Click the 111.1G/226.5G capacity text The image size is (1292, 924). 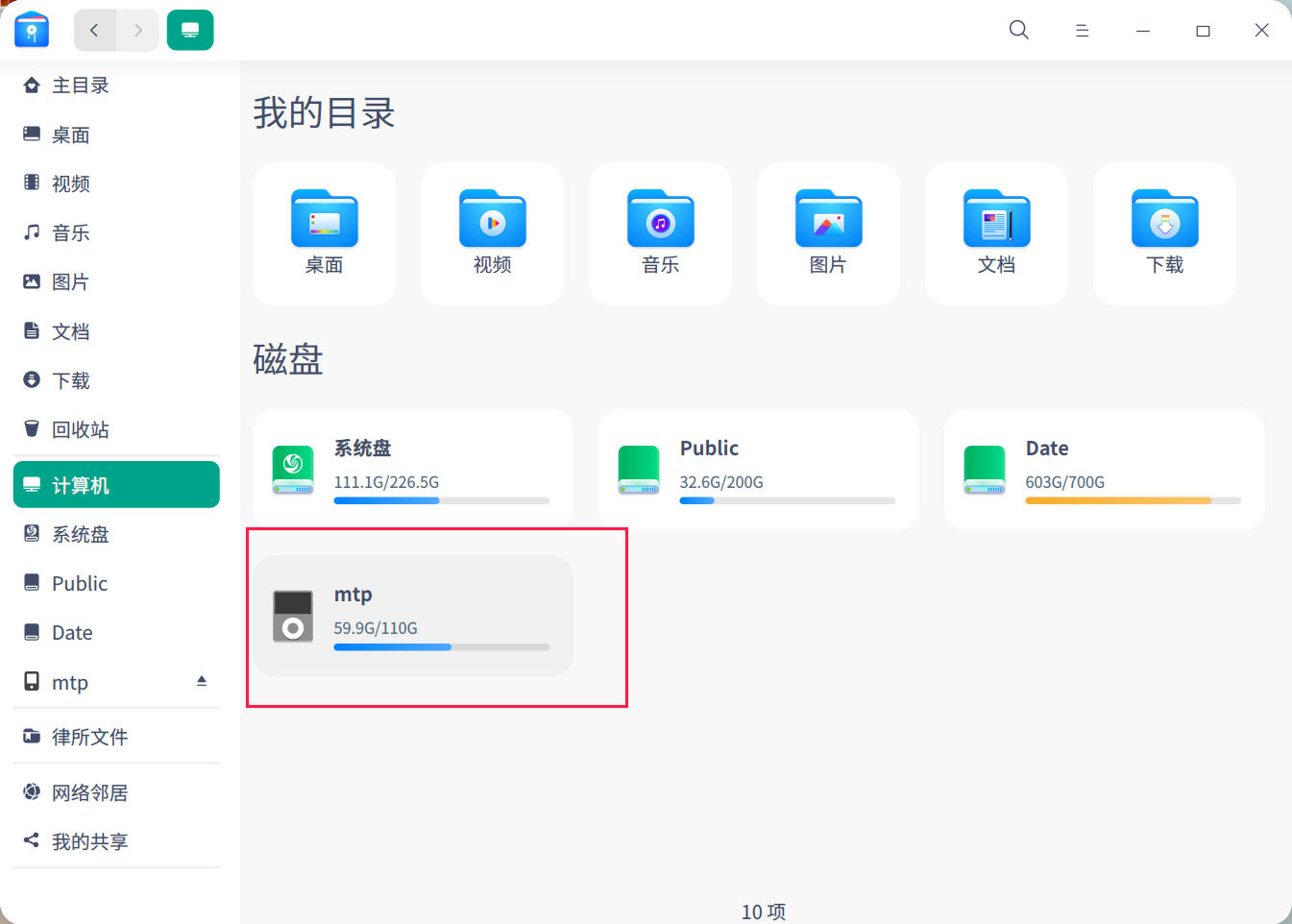click(386, 482)
